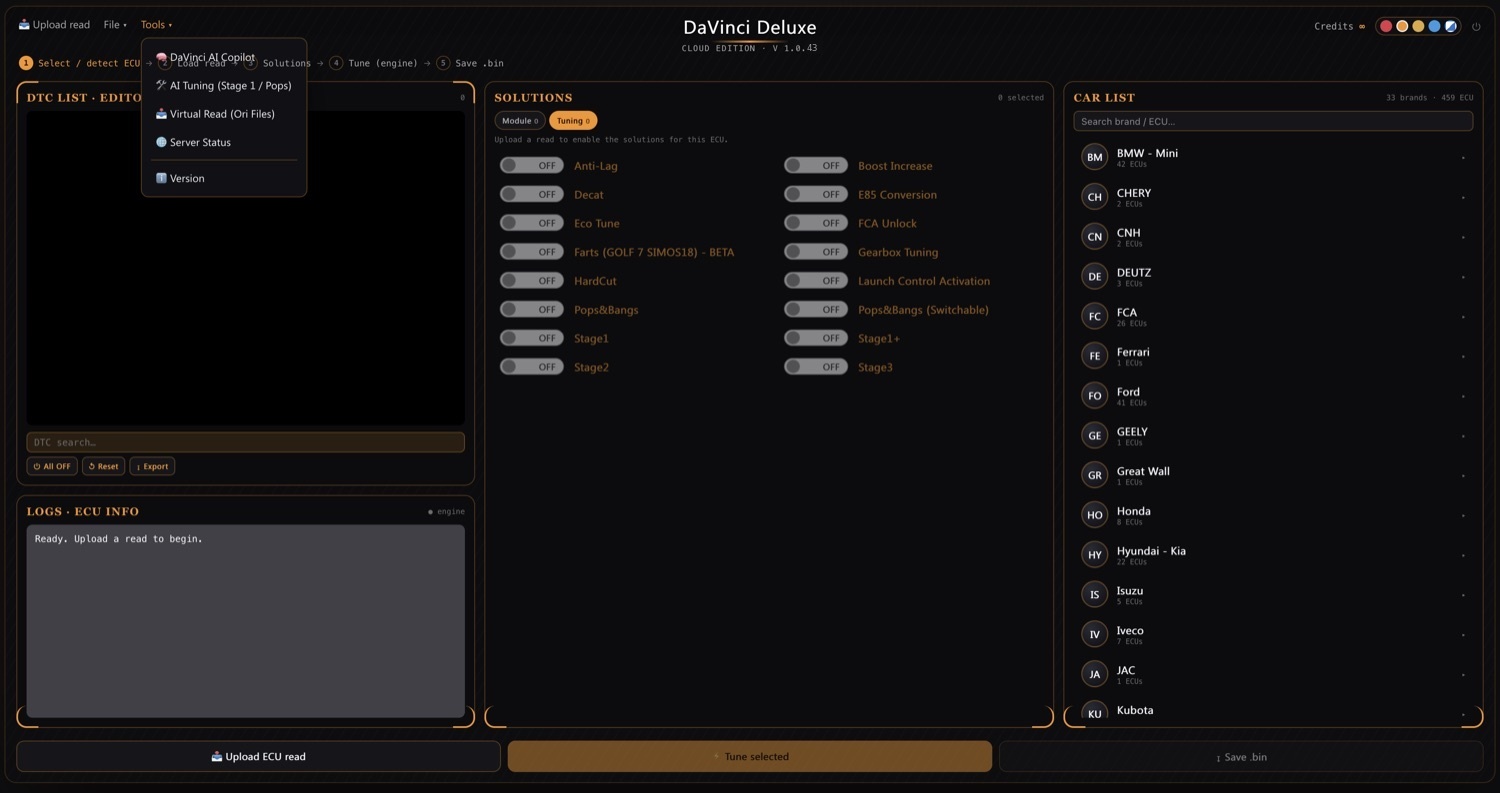
Task: Switch to the Module tab in Solutions
Action: coord(520,121)
